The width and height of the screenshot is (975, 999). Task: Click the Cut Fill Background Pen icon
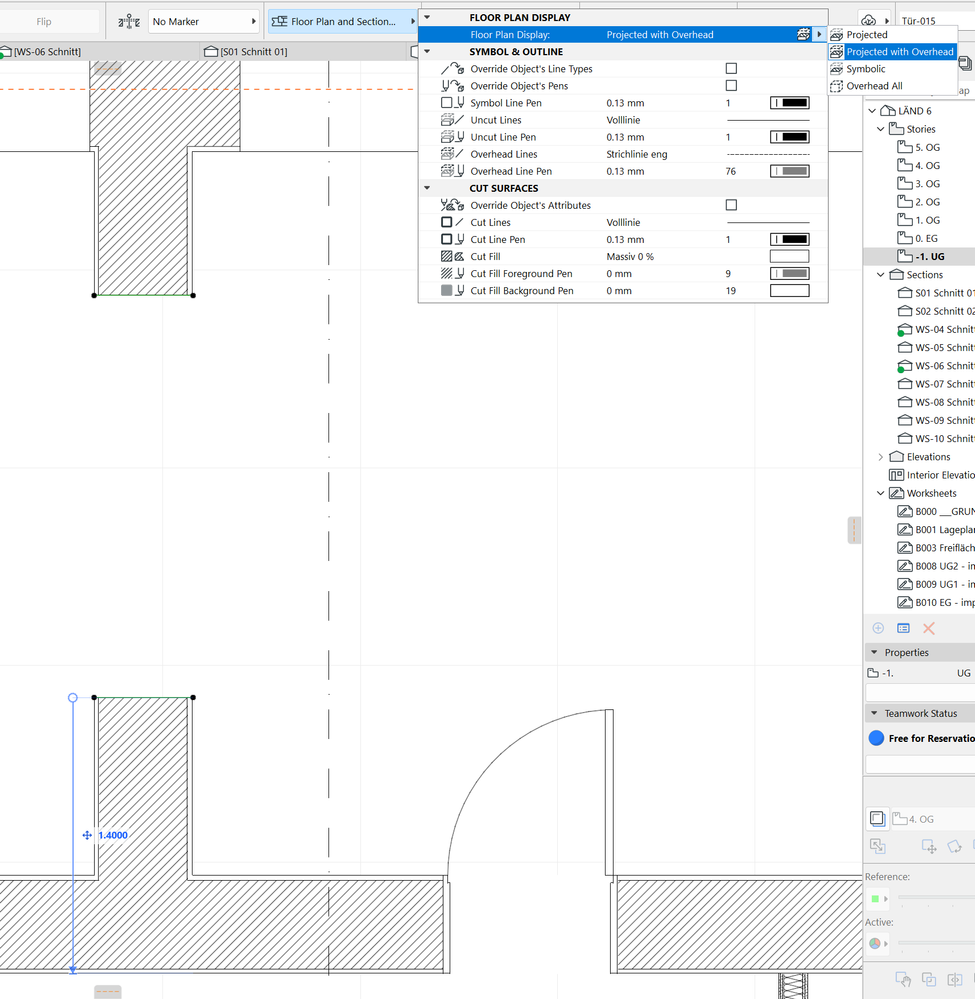tap(452, 291)
